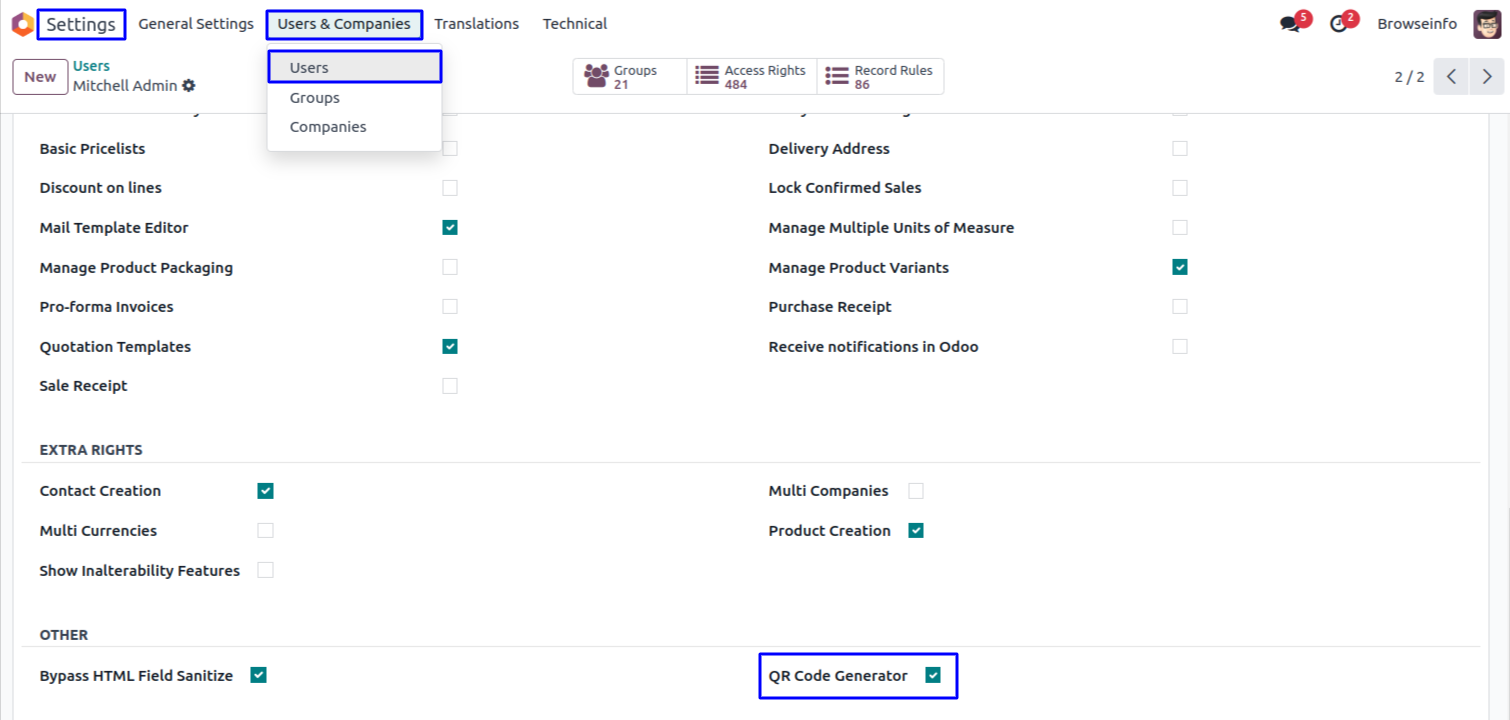Click the user avatar picture
Screen dimensions: 1510x720
1487,24
